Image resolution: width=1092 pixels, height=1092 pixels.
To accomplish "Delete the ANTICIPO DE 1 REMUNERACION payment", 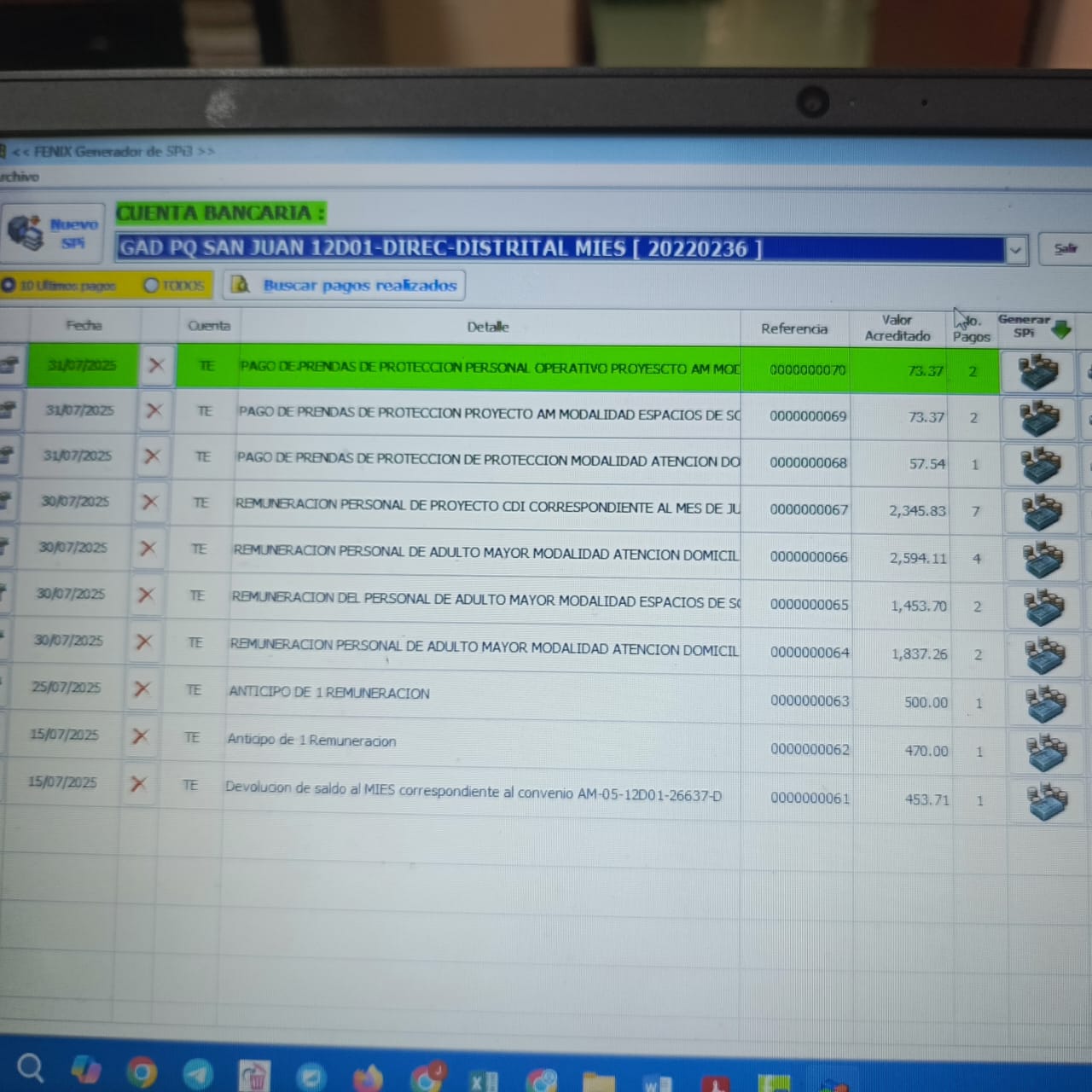I will (142, 688).
